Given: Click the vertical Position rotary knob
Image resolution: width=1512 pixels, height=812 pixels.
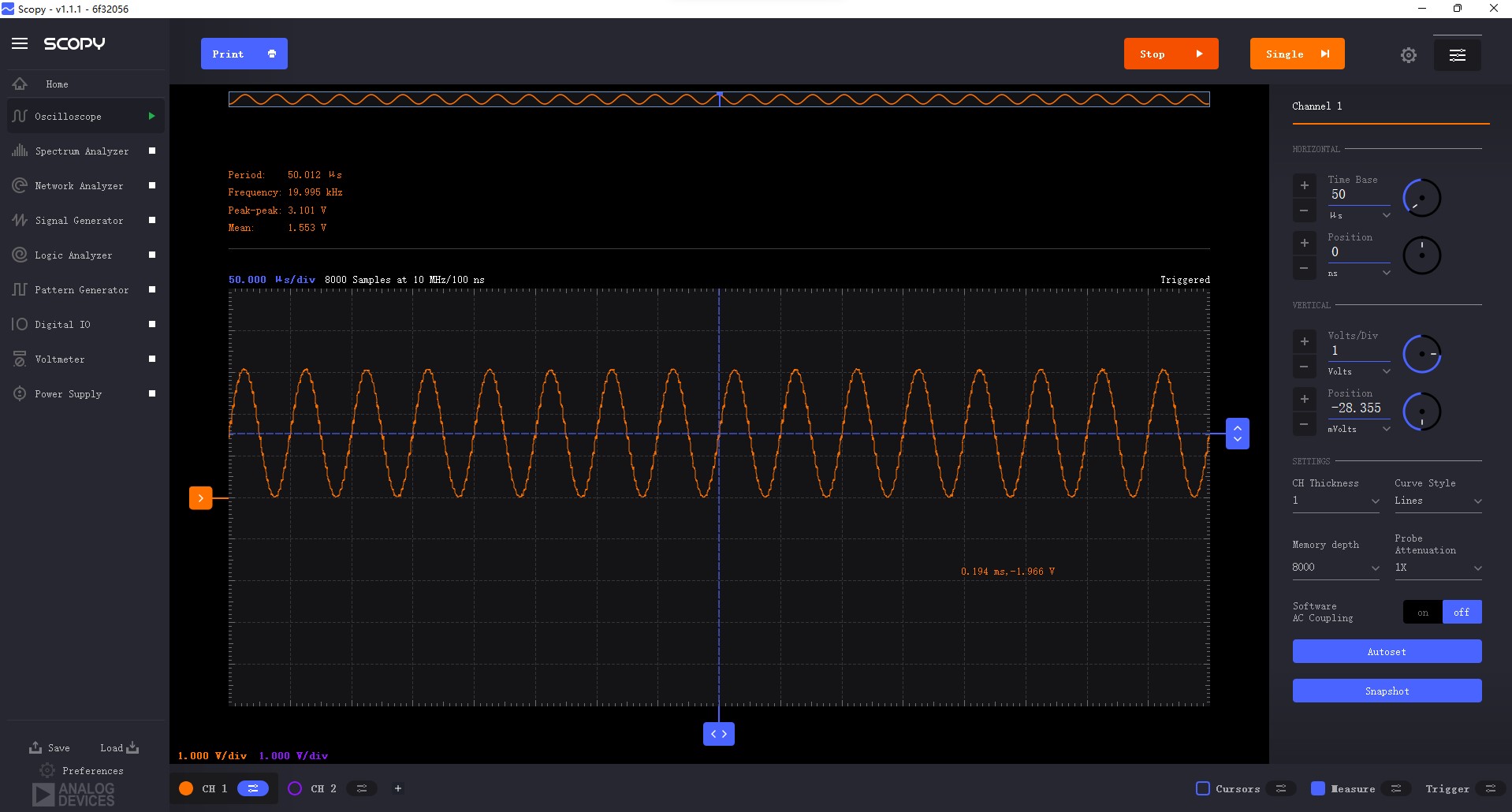Looking at the screenshot, I should coord(1422,412).
